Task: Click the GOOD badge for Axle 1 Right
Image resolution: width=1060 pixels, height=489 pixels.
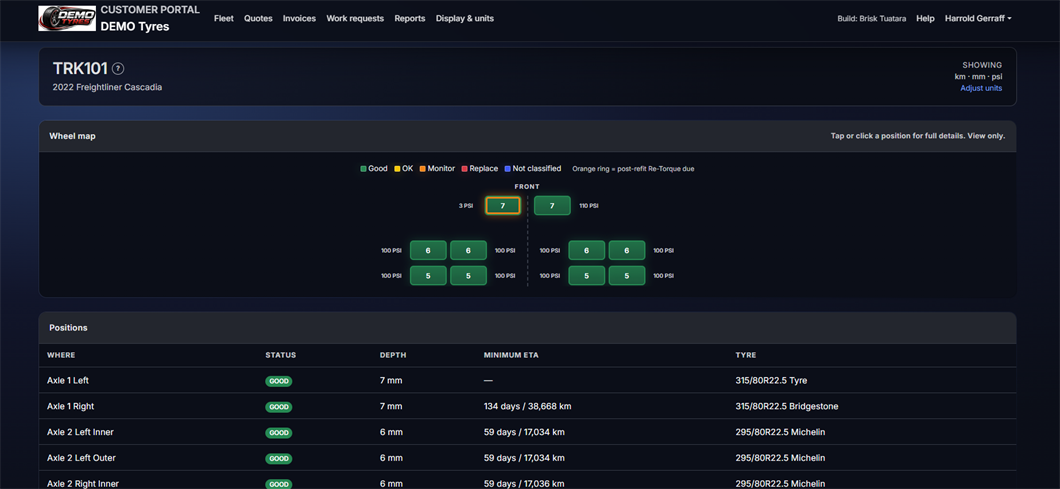Action: click(x=279, y=407)
